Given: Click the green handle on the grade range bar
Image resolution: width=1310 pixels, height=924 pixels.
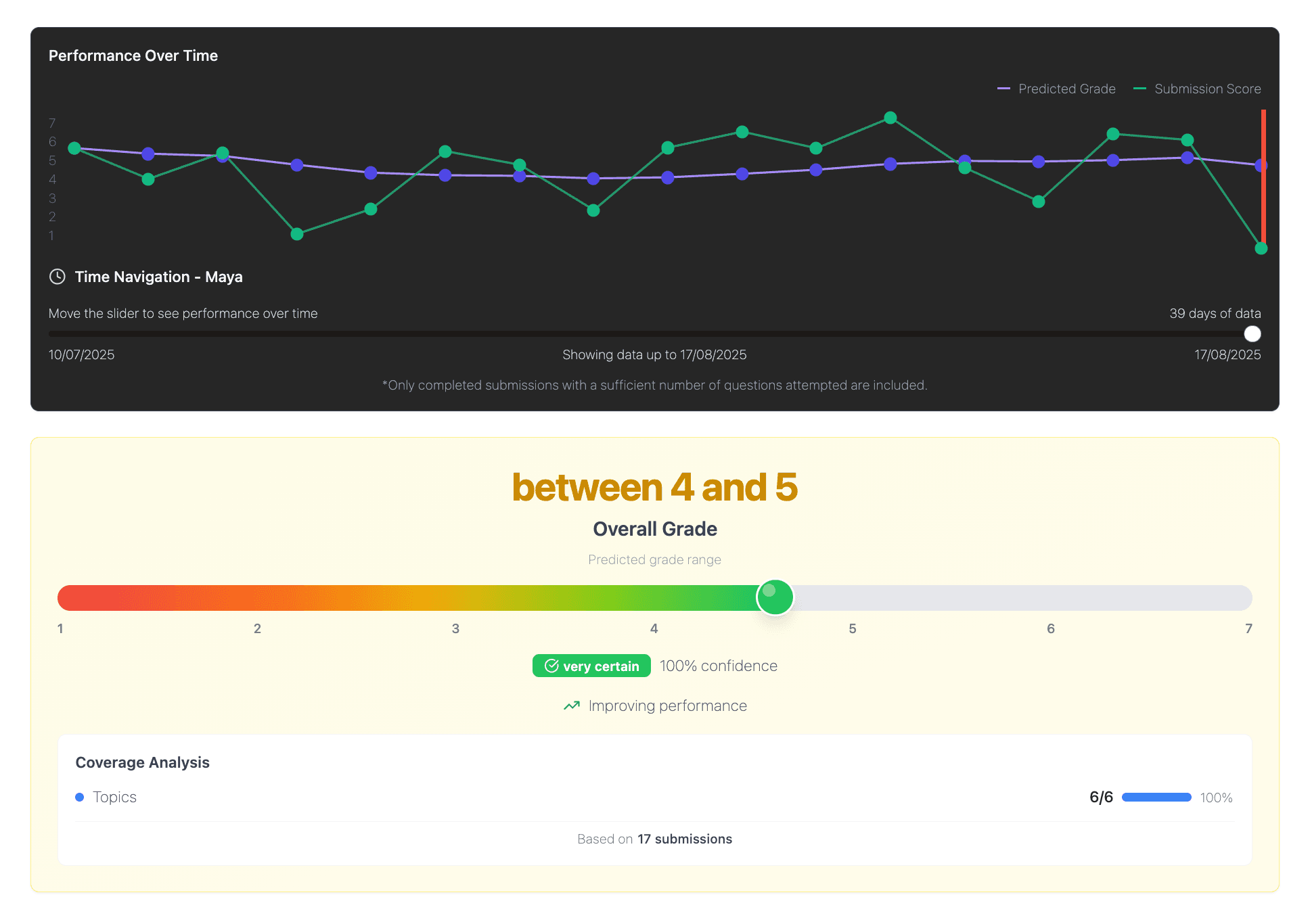Looking at the screenshot, I should point(775,597).
